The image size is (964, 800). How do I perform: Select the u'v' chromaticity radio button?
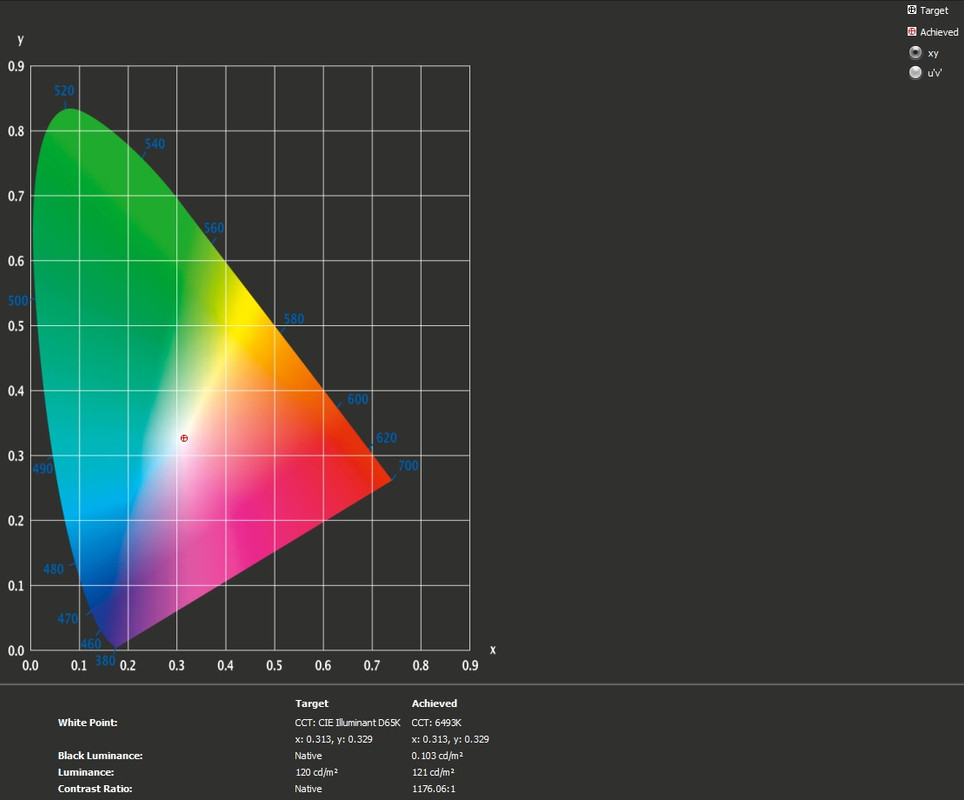(915, 73)
